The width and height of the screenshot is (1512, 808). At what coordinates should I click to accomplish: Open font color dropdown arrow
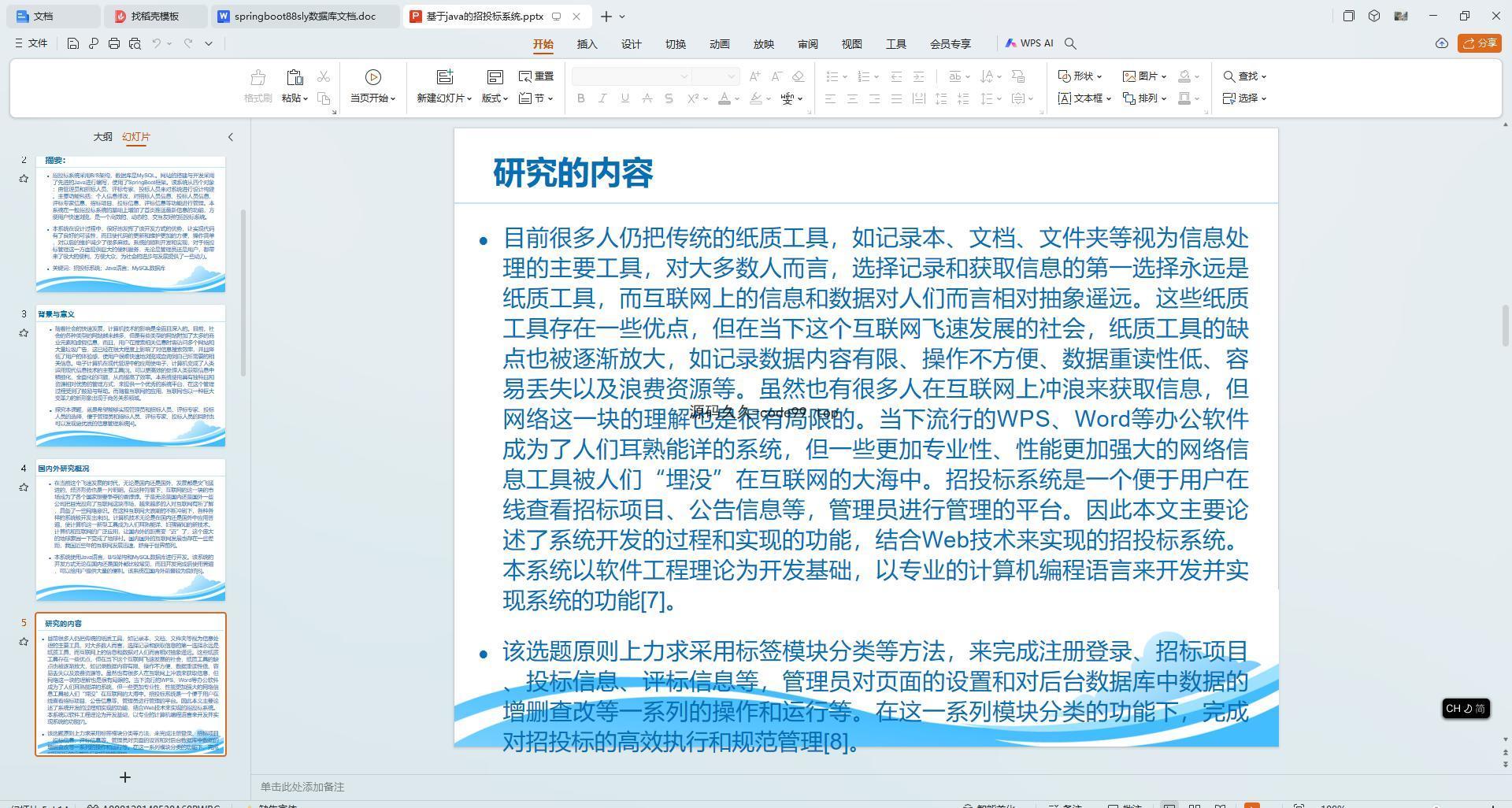click(737, 99)
